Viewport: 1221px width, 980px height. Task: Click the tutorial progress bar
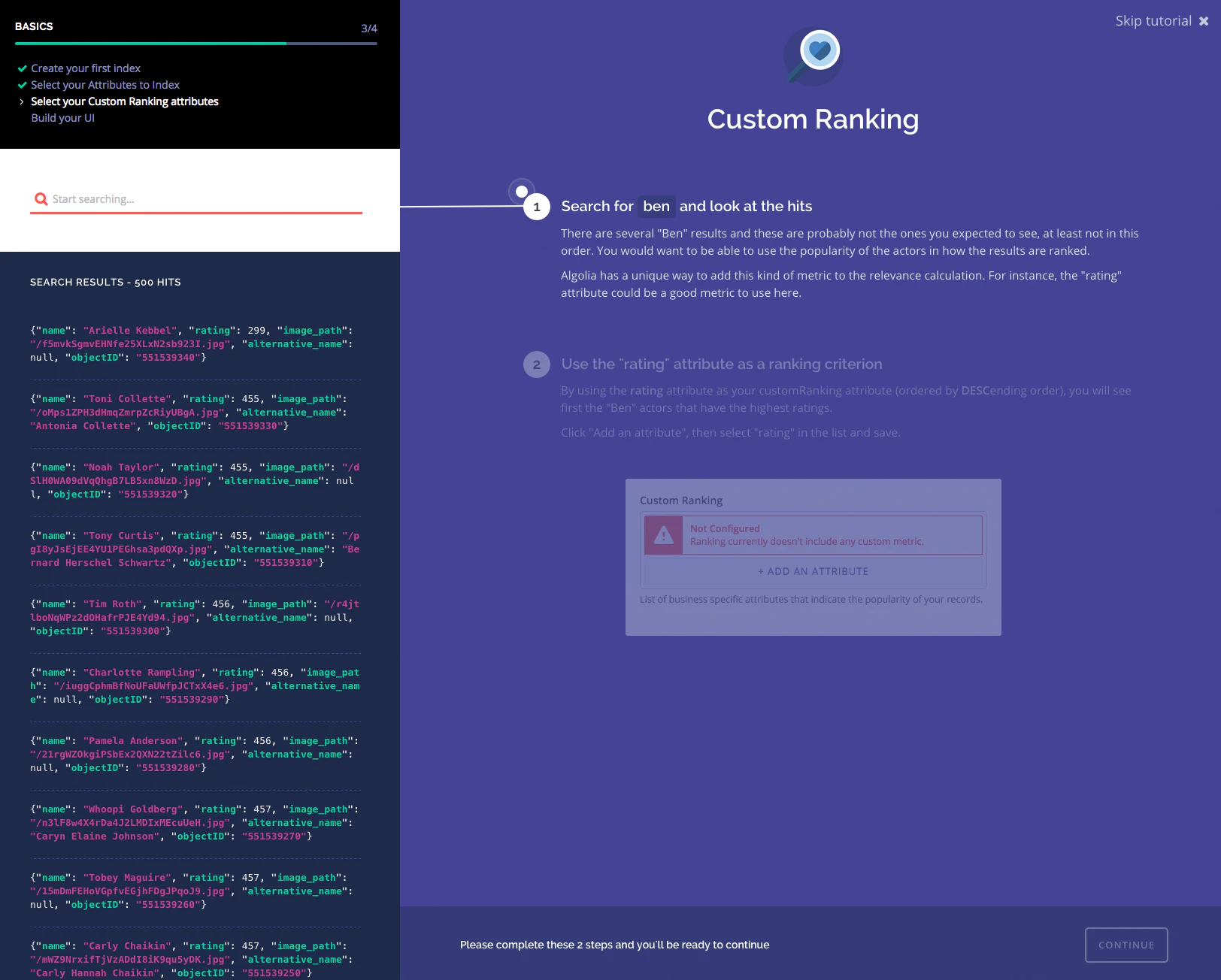(x=196, y=44)
